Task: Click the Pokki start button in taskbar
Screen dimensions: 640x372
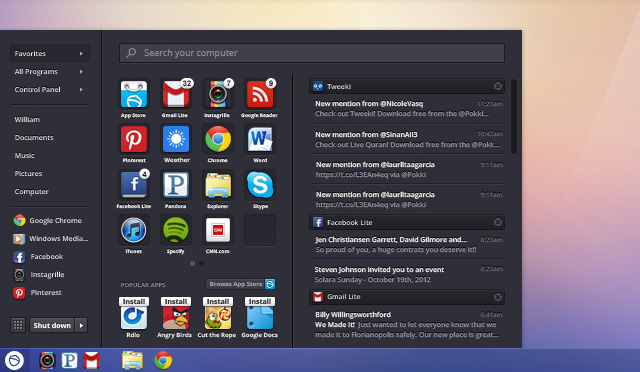Action: 14,361
